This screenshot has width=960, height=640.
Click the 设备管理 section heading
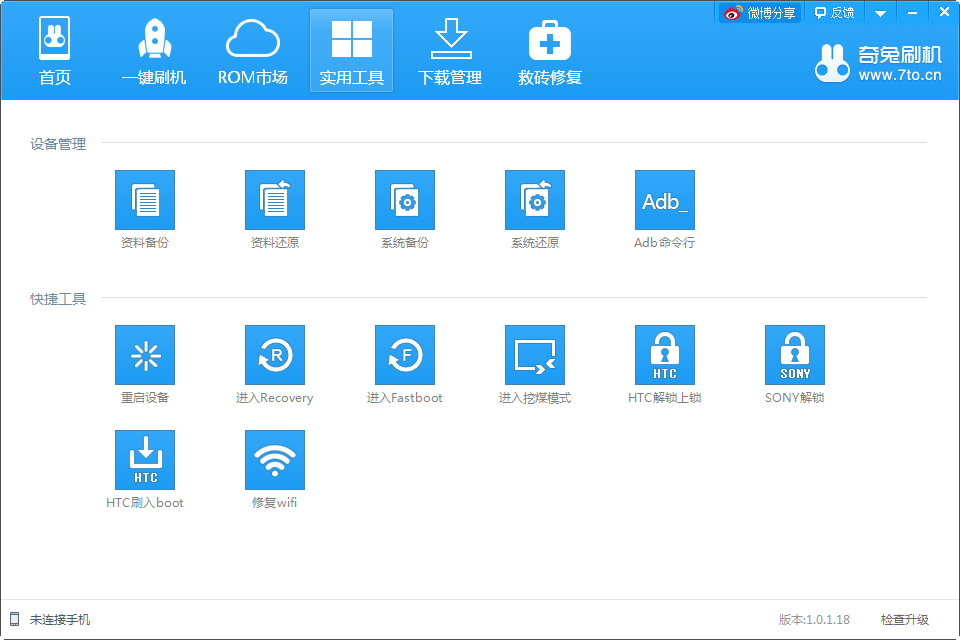(58, 144)
